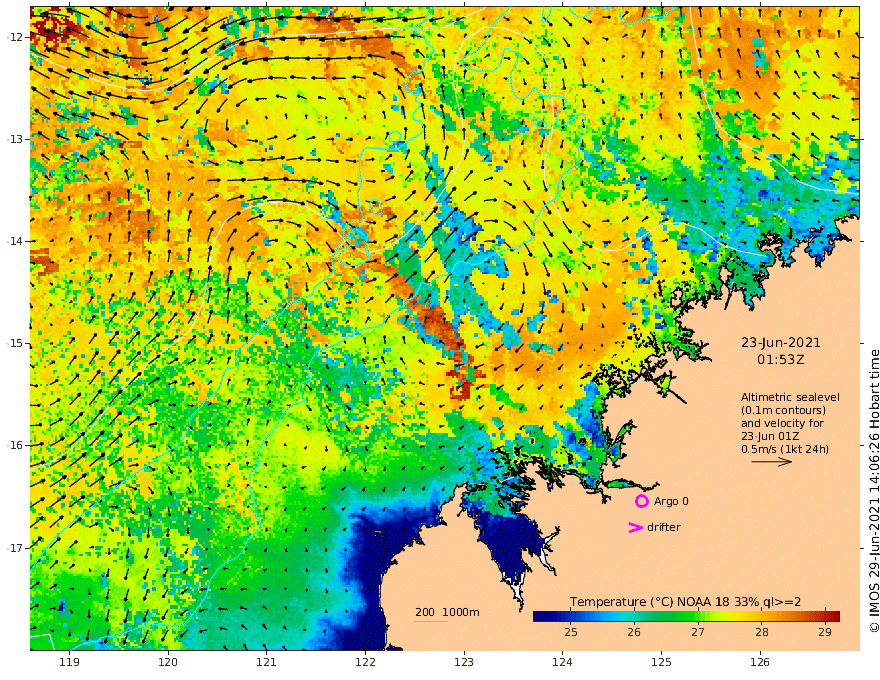The image size is (880, 680).
Task: Click colorbar tick value 28
Action: 761,632
